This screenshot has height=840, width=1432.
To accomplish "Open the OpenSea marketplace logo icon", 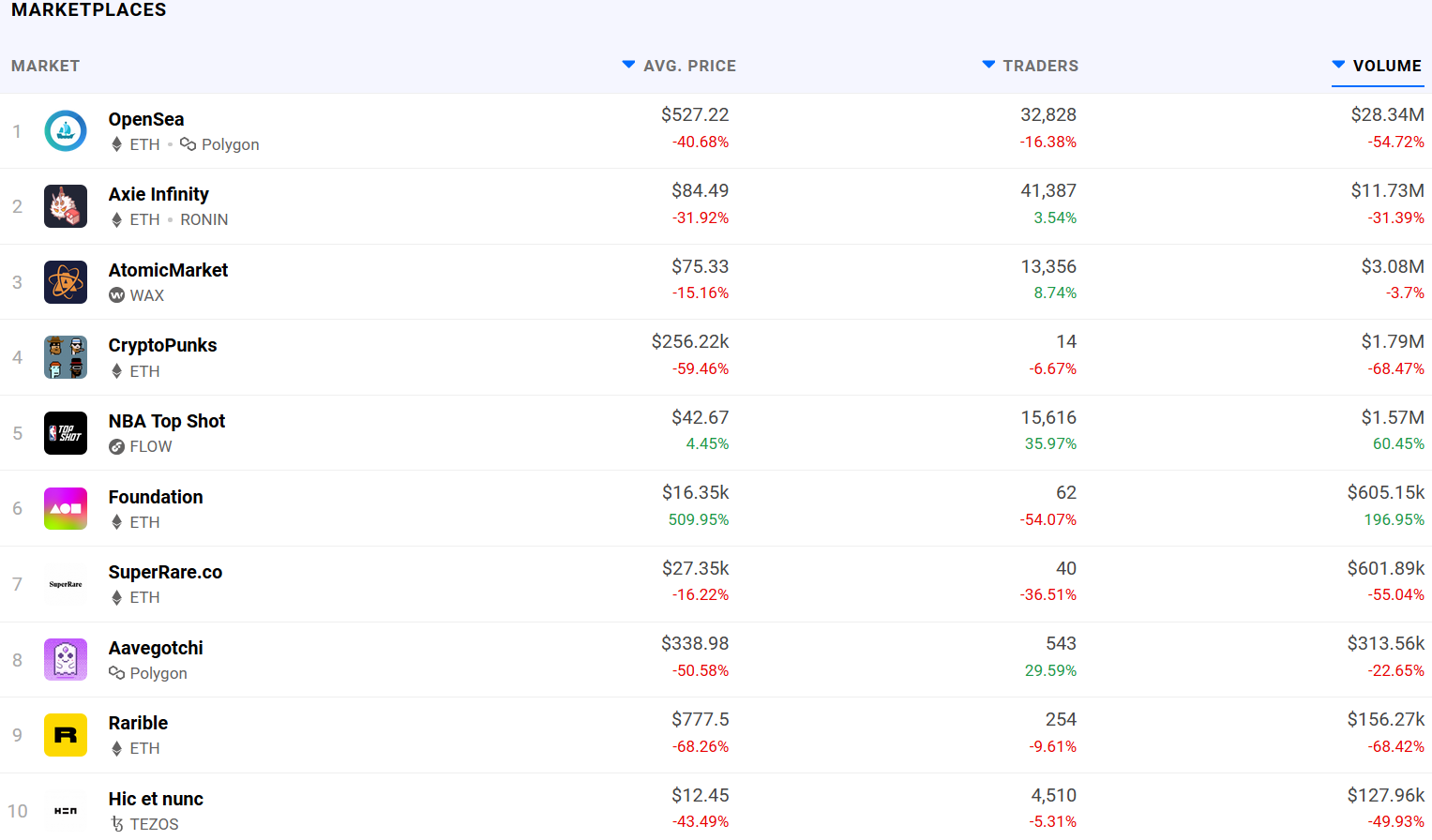I will pyautogui.click(x=66, y=131).
